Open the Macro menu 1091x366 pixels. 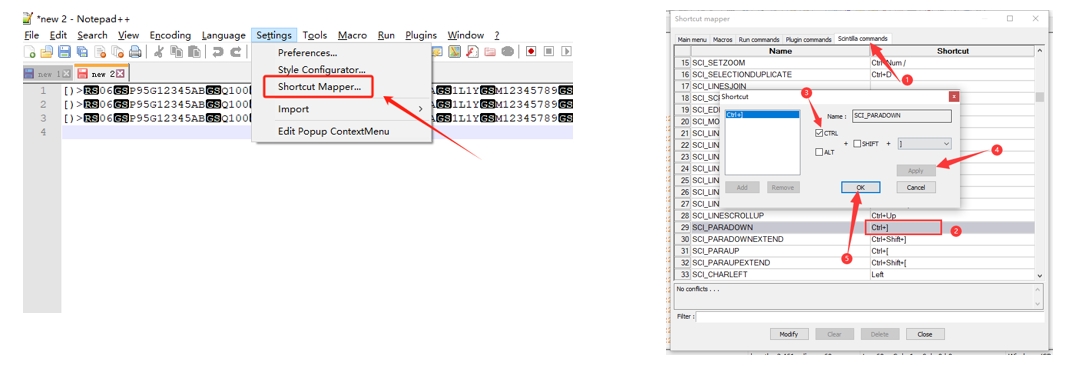click(x=353, y=35)
